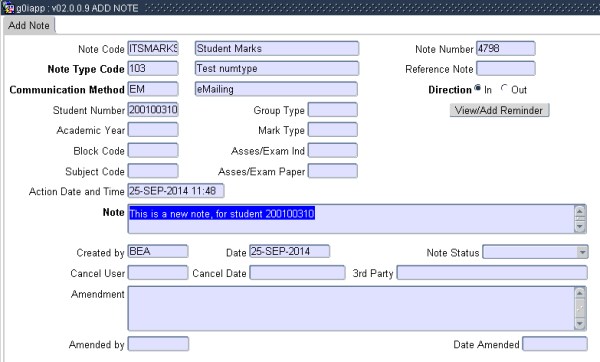The image size is (600, 362).
Task: Click Amendment scrollbar down arrow
Action: pos(580,324)
